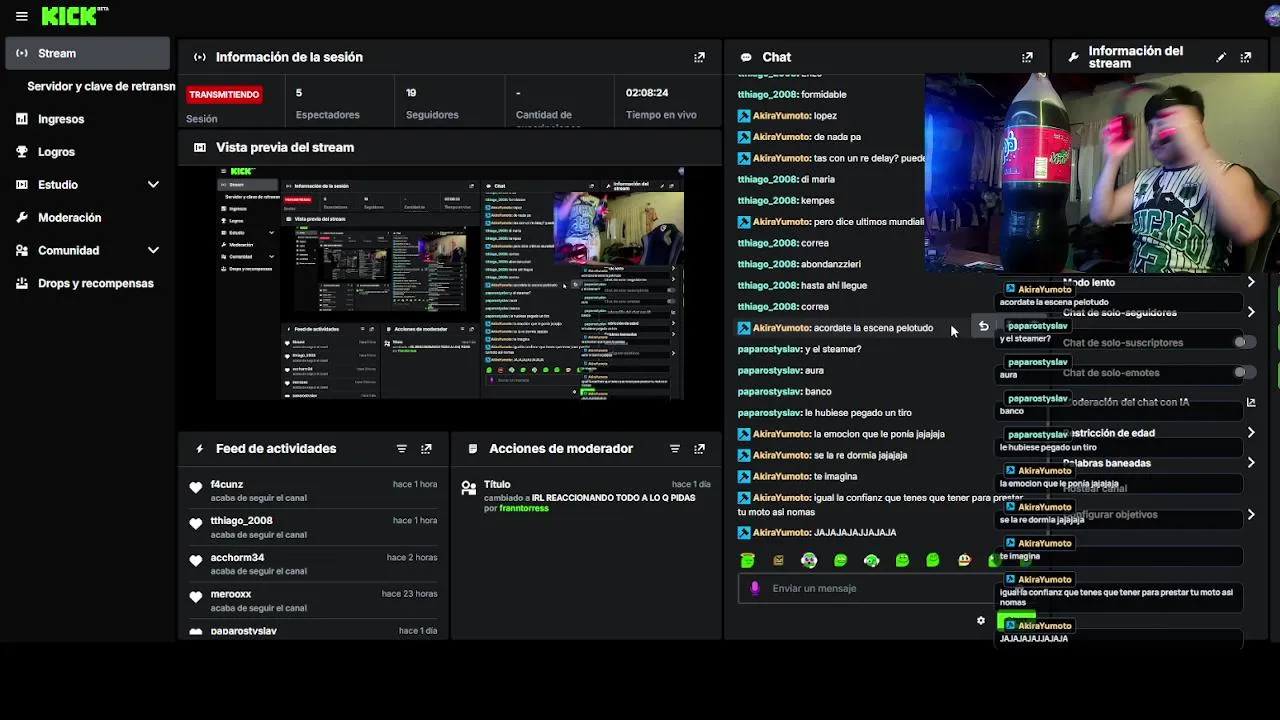Viewport: 1280px width, 720px height.
Task: Click merooxx in the activity feed
Action: click(x=231, y=594)
